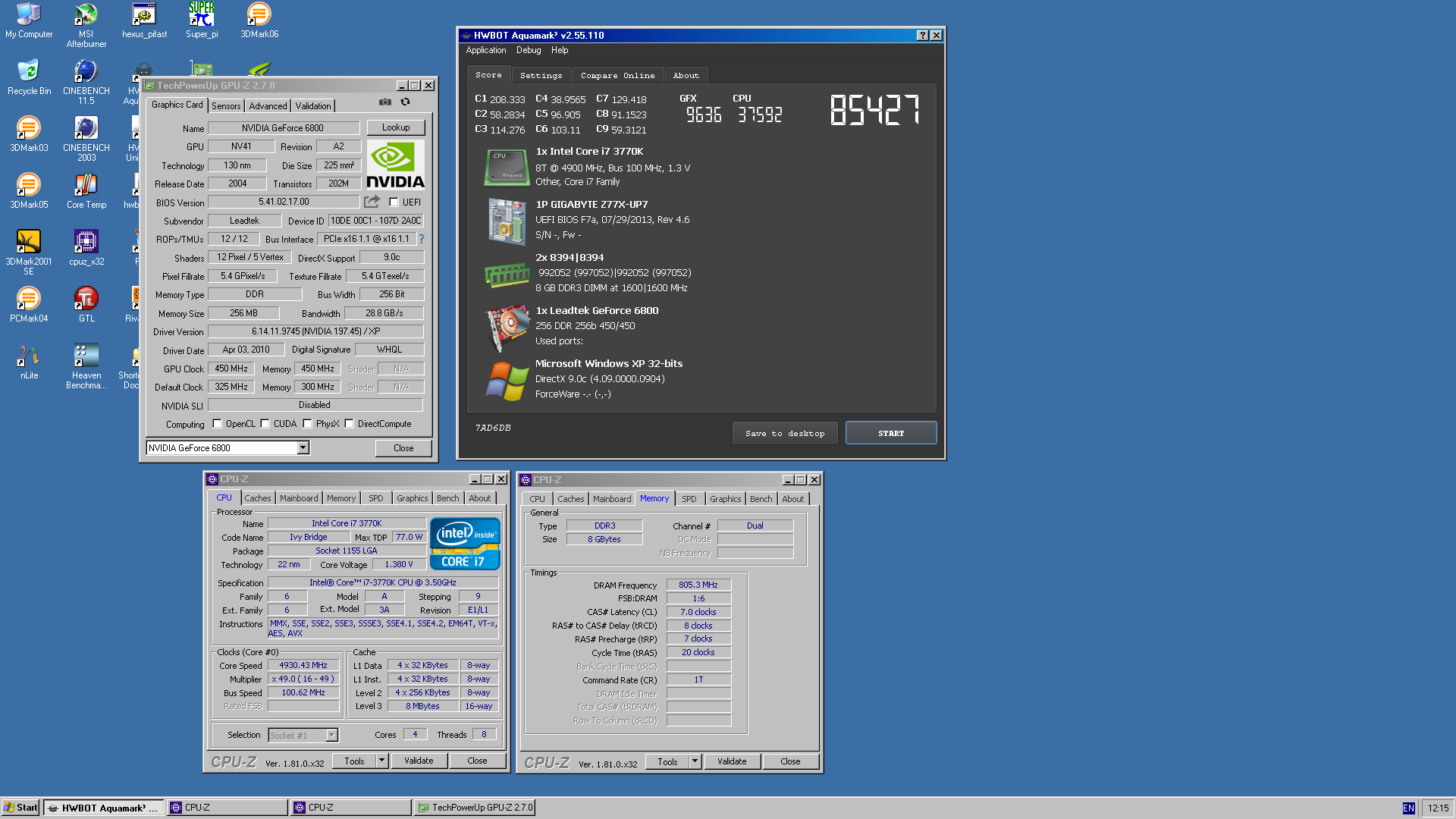Click the Intel Core i7 logo in CPU-Z

pyautogui.click(x=465, y=543)
